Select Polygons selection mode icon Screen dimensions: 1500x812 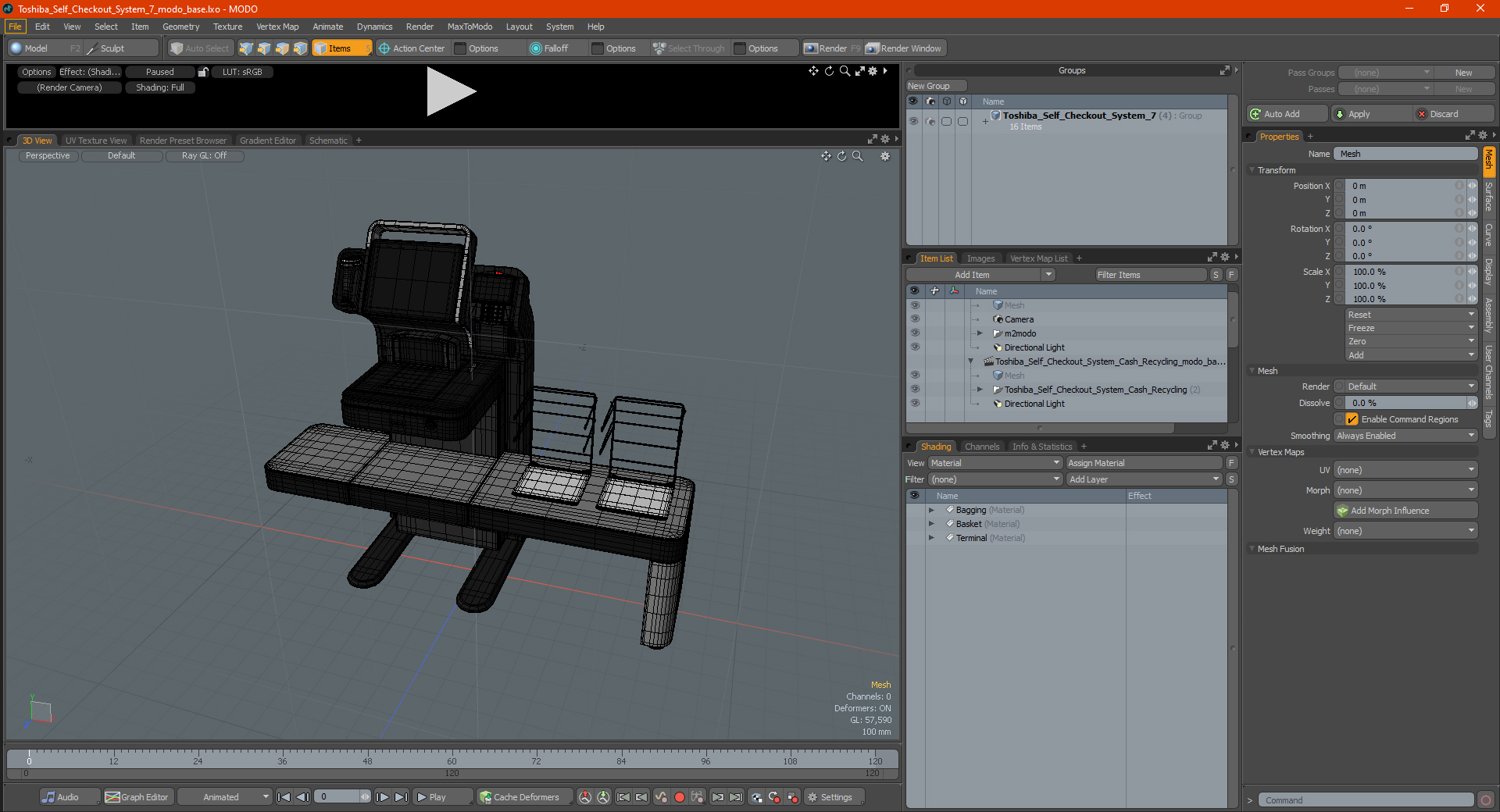click(x=282, y=48)
